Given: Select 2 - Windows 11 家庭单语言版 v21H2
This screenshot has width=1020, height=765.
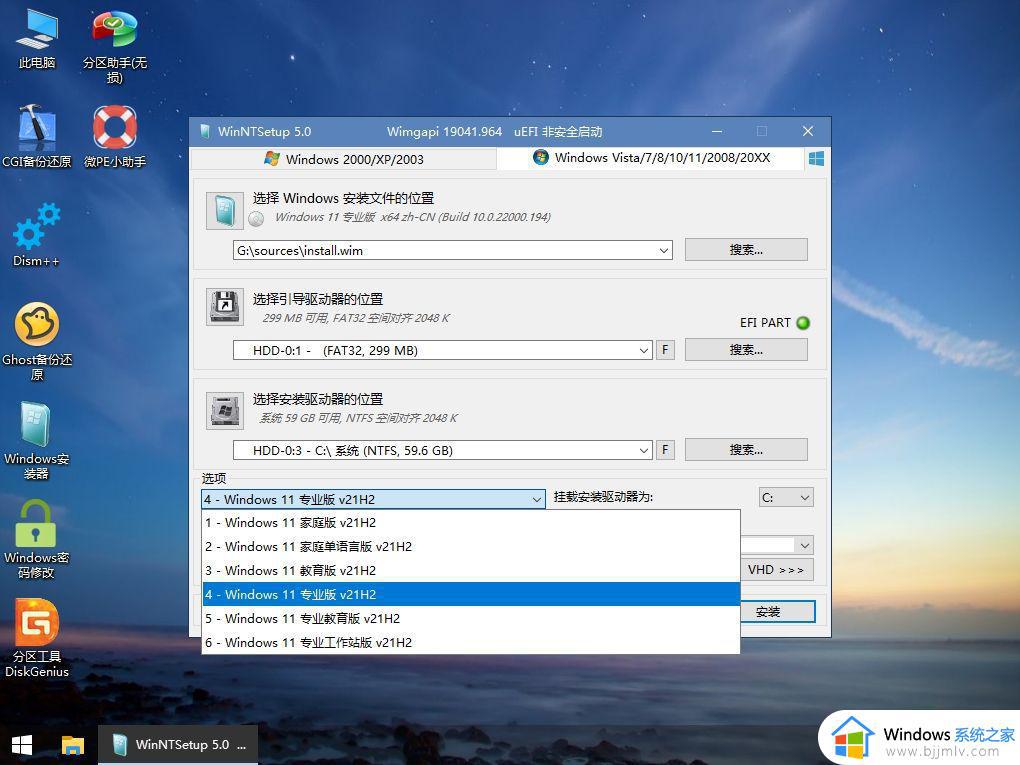Looking at the screenshot, I should [471, 546].
